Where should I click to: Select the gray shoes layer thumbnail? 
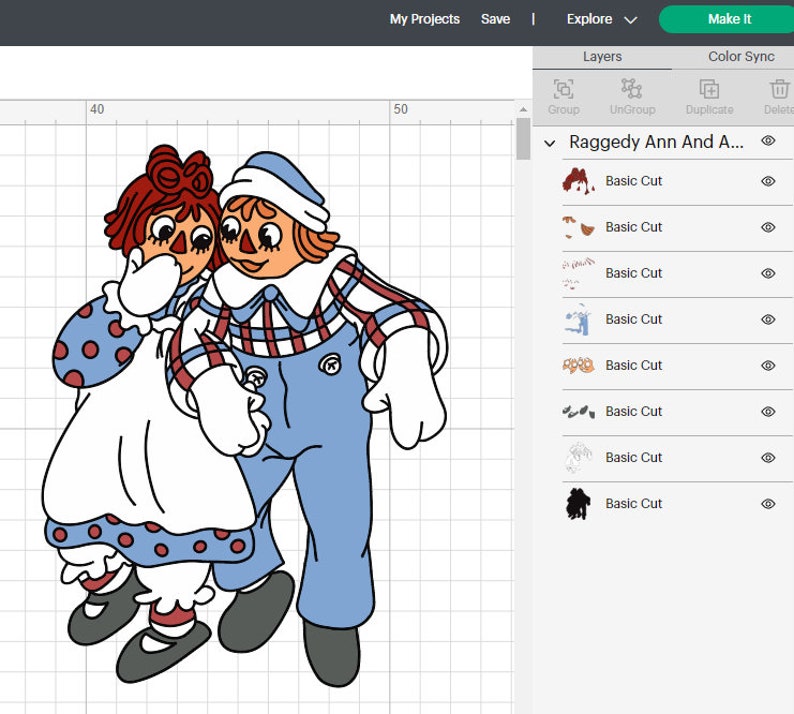coord(578,412)
